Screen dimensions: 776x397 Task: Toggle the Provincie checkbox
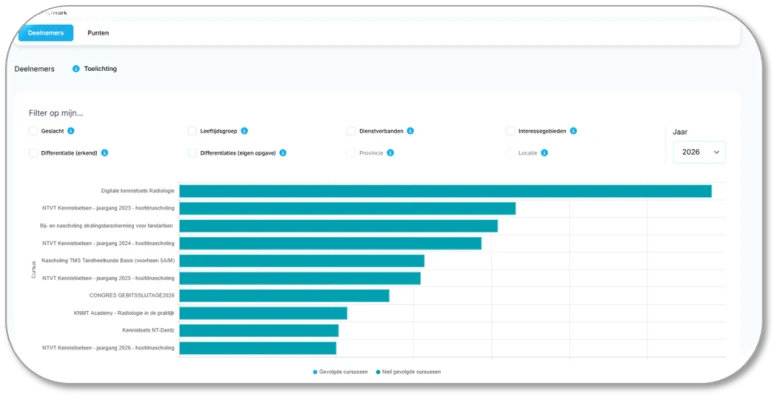[351, 153]
